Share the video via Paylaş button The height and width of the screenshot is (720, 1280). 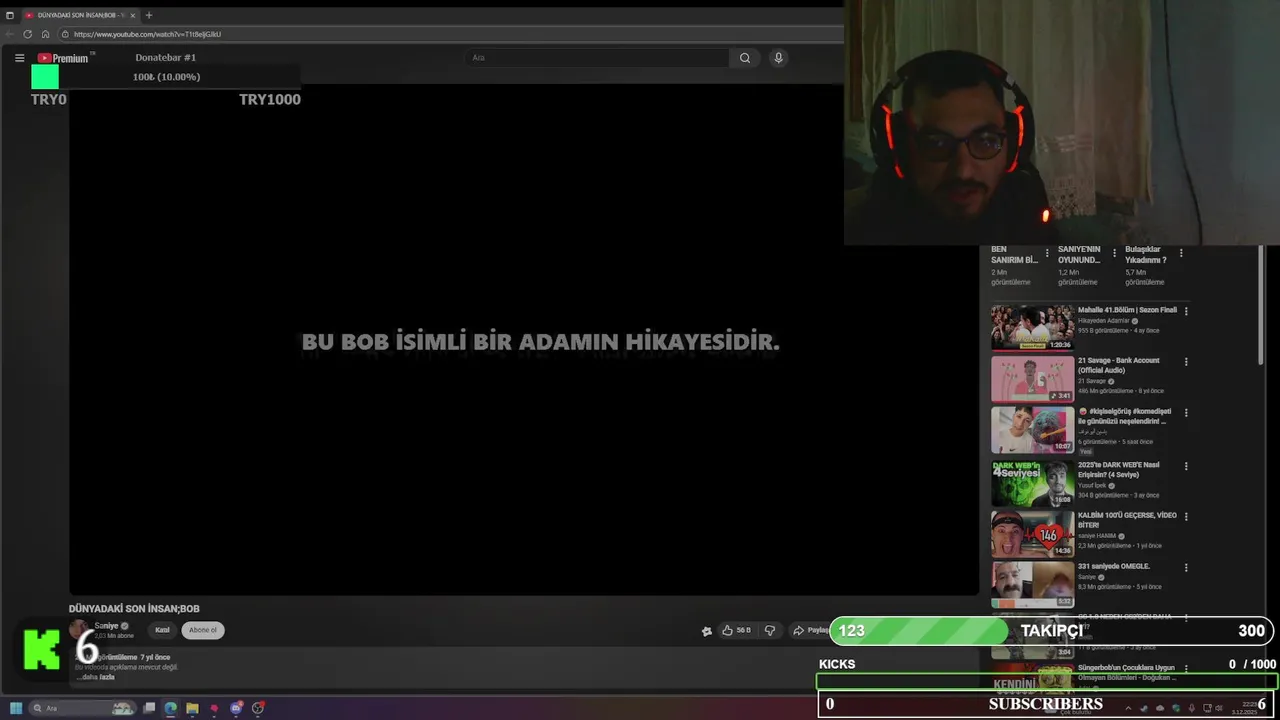(811, 630)
